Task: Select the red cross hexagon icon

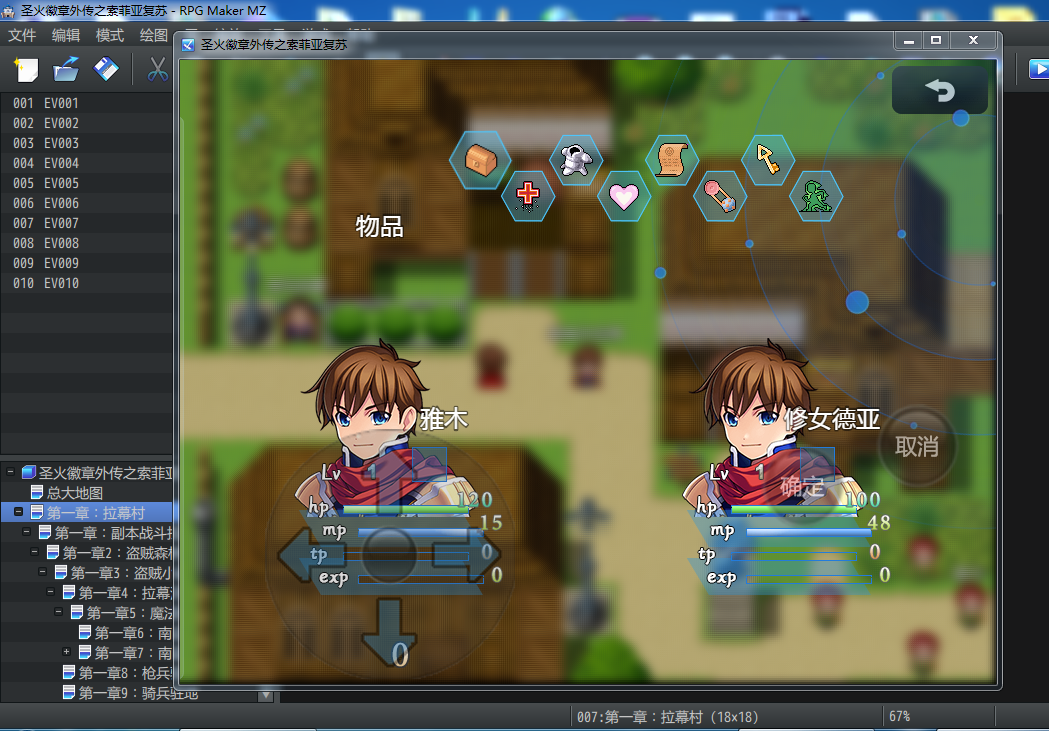Action: [528, 195]
